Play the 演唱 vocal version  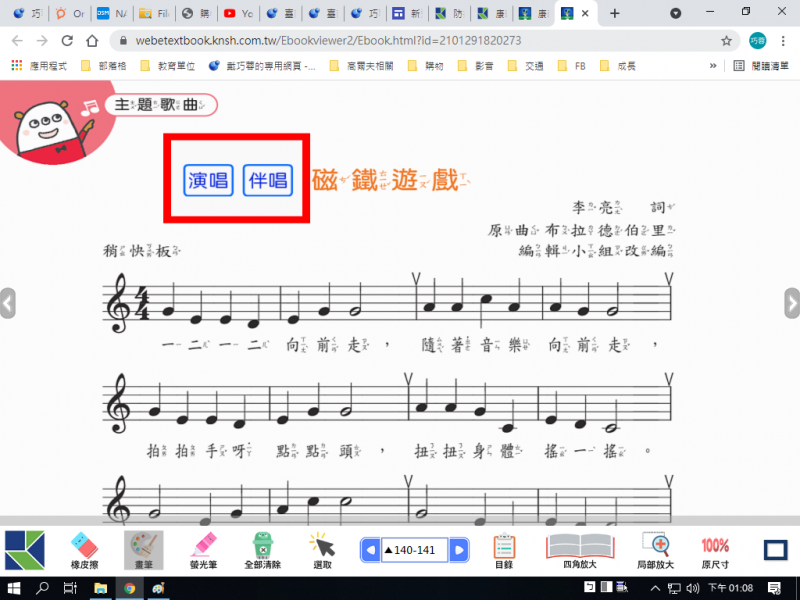pyautogui.click(x=208, y=180)
